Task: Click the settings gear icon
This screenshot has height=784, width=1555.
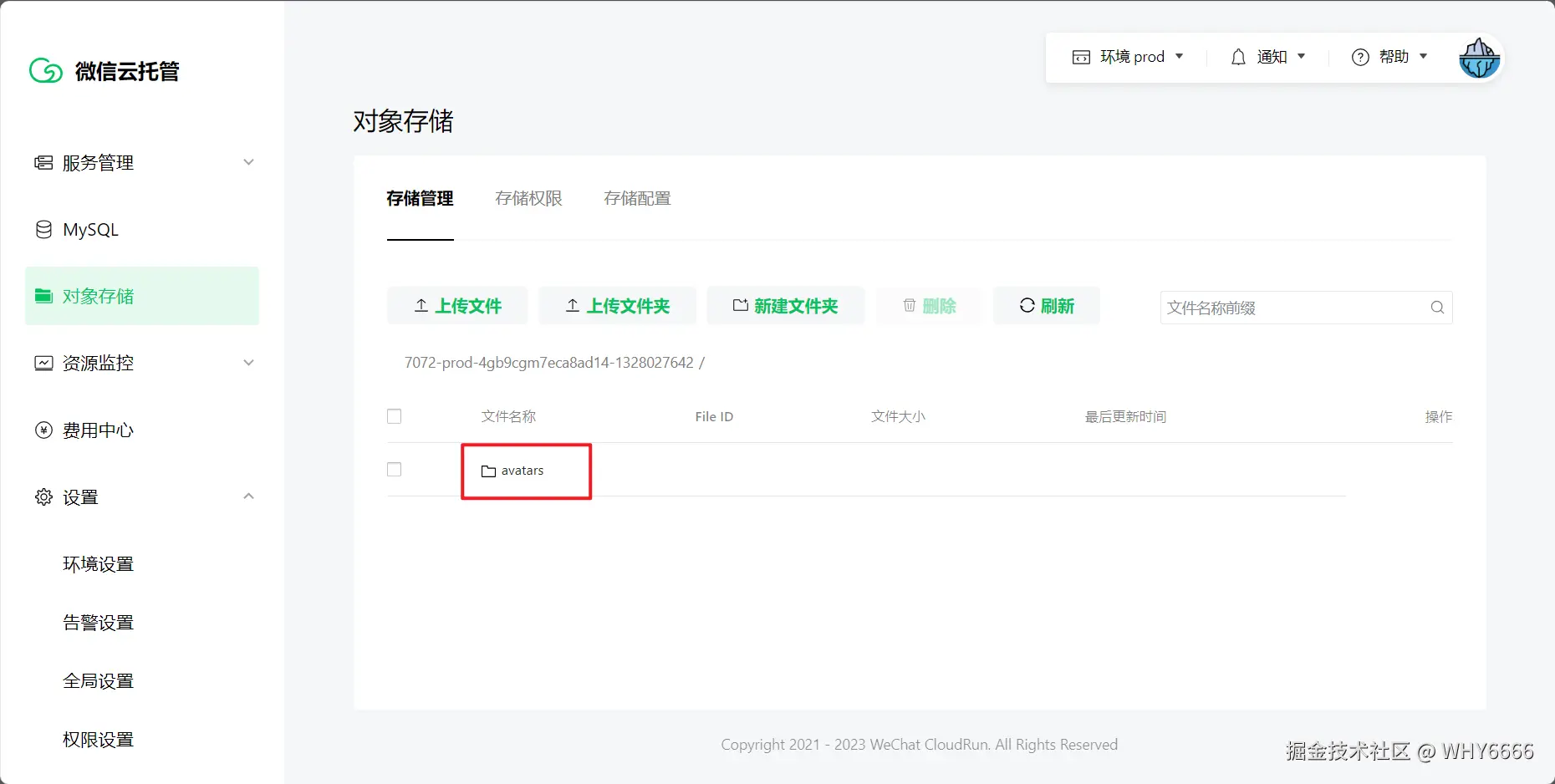Action: click(x=43, y=496)
